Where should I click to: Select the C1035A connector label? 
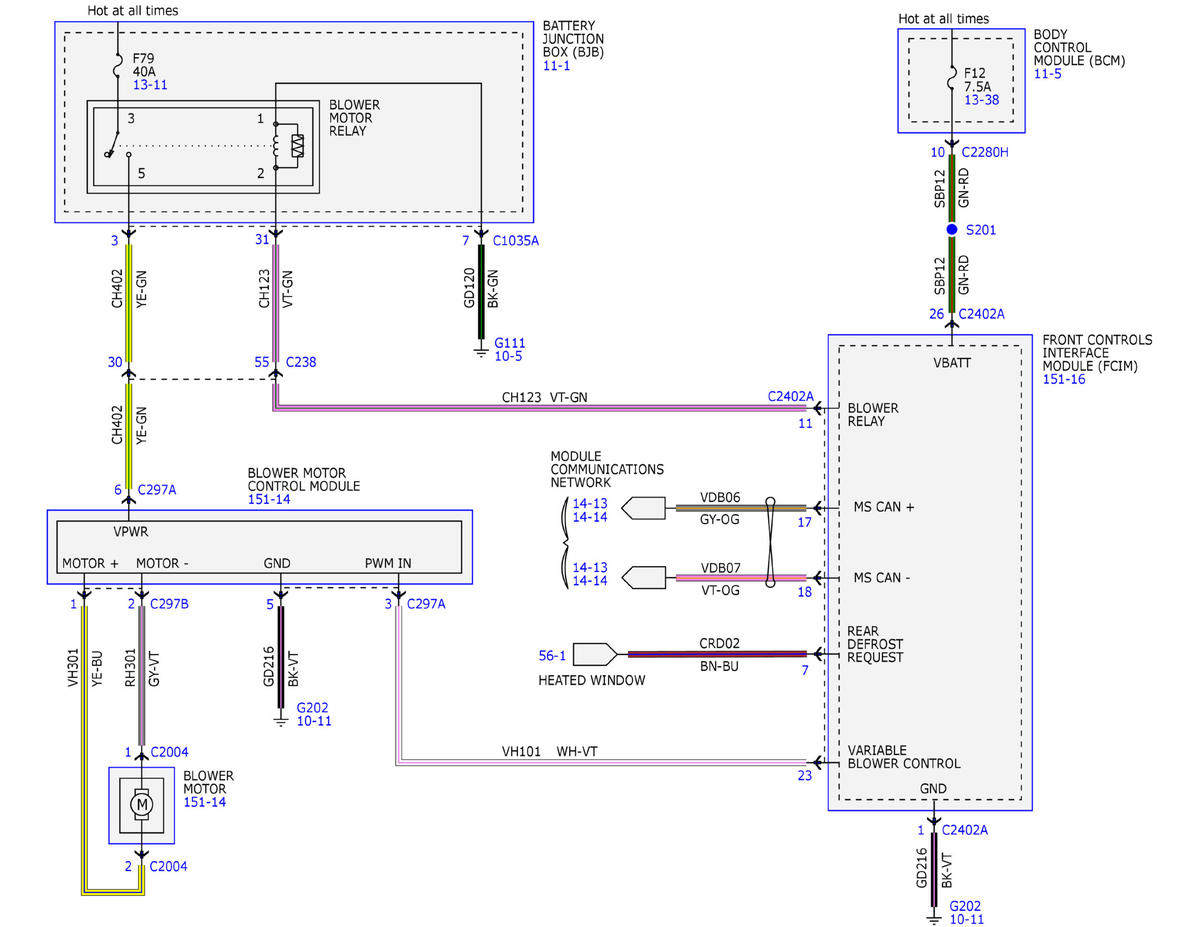pyautogui.click(x=516, y=240)
